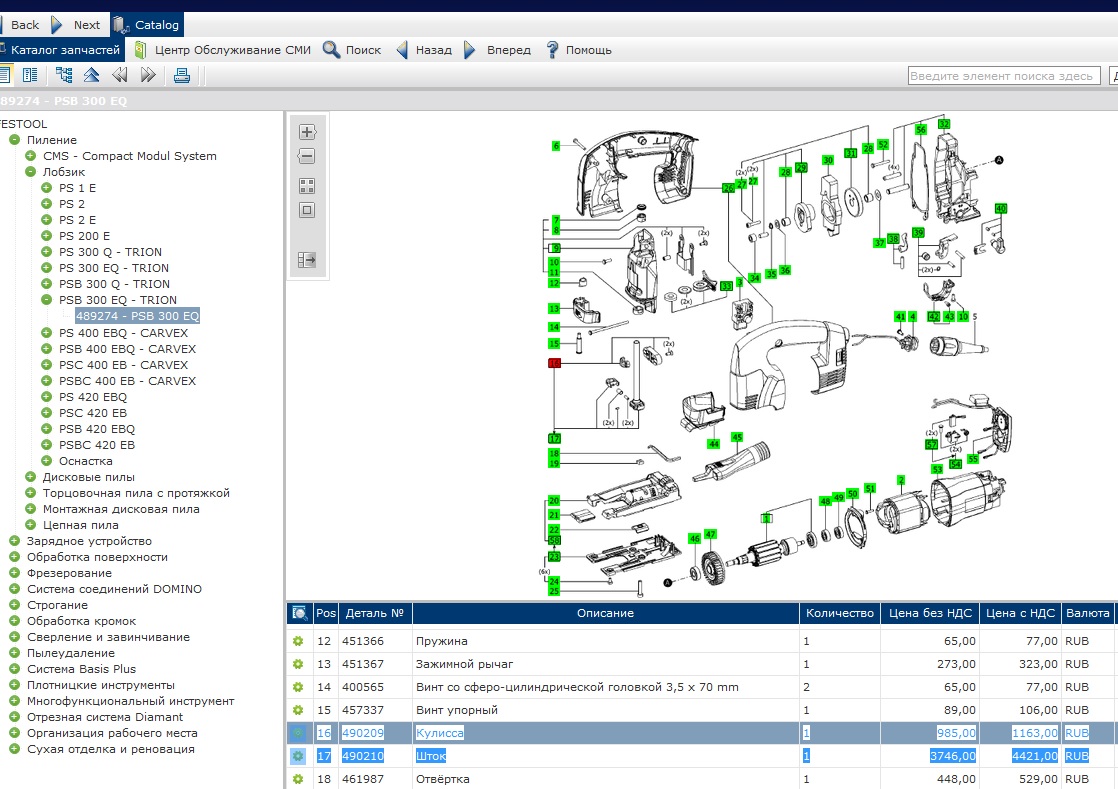Click the gear icon in Пружина row

298,641
